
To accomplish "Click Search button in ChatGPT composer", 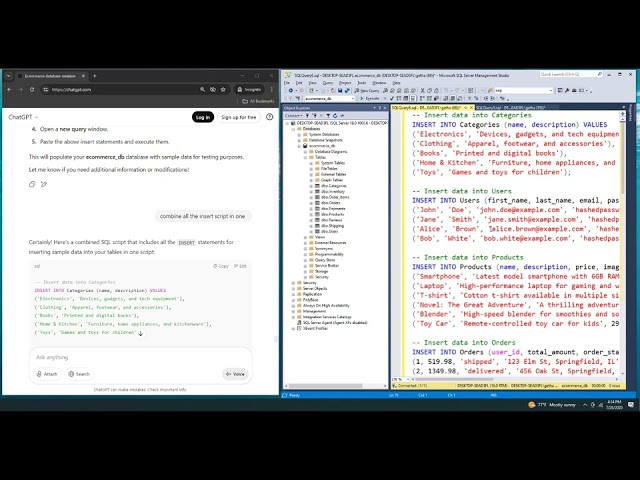I will 79,374.
